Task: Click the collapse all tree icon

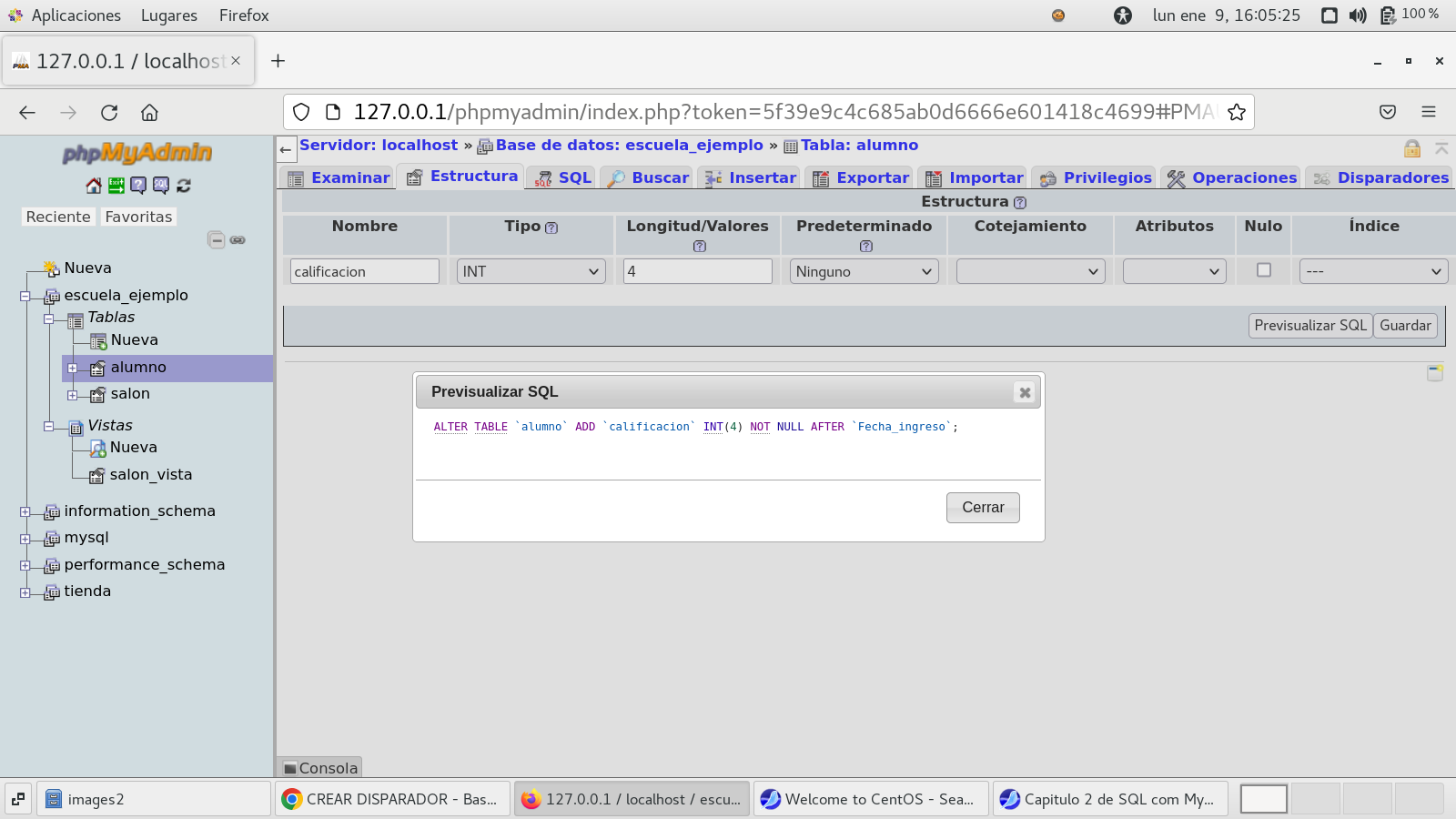Action: coord(216,240)
